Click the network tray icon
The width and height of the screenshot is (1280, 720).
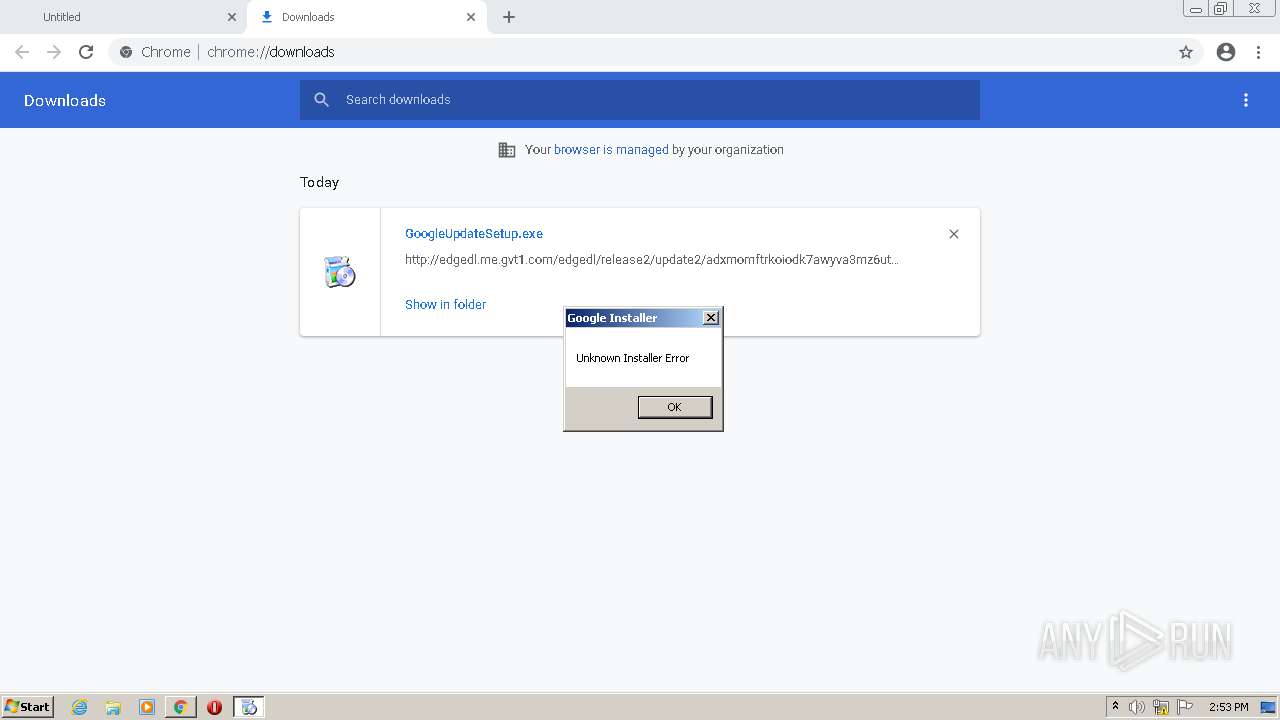(1161, 707)
